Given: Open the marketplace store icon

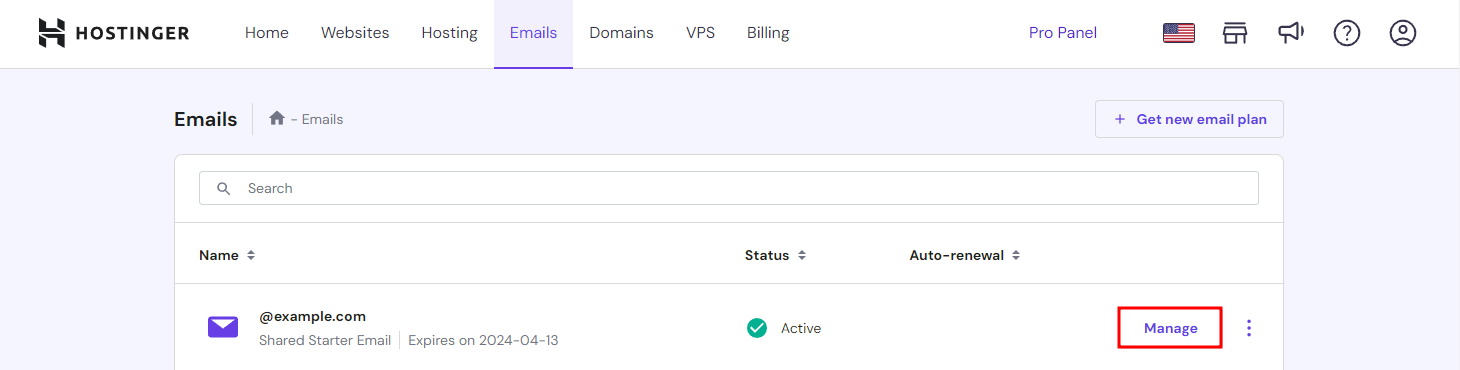Looking at the screenshot, I should 1235,33.
